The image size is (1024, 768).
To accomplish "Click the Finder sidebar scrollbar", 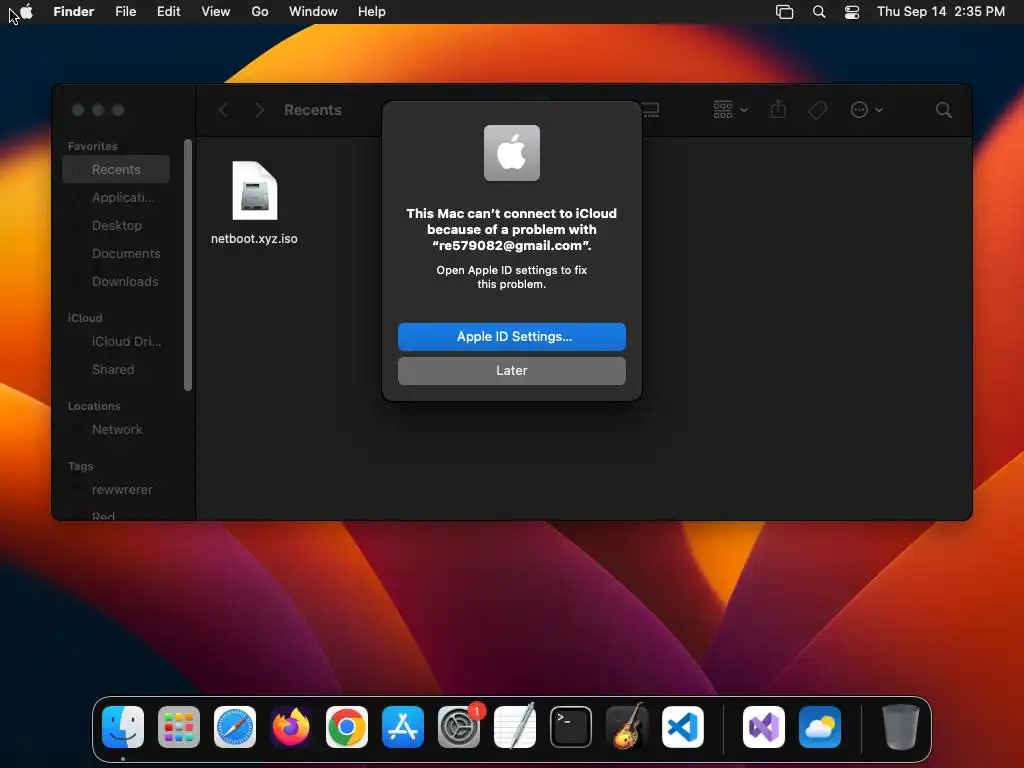I will [x=188, y=265].
